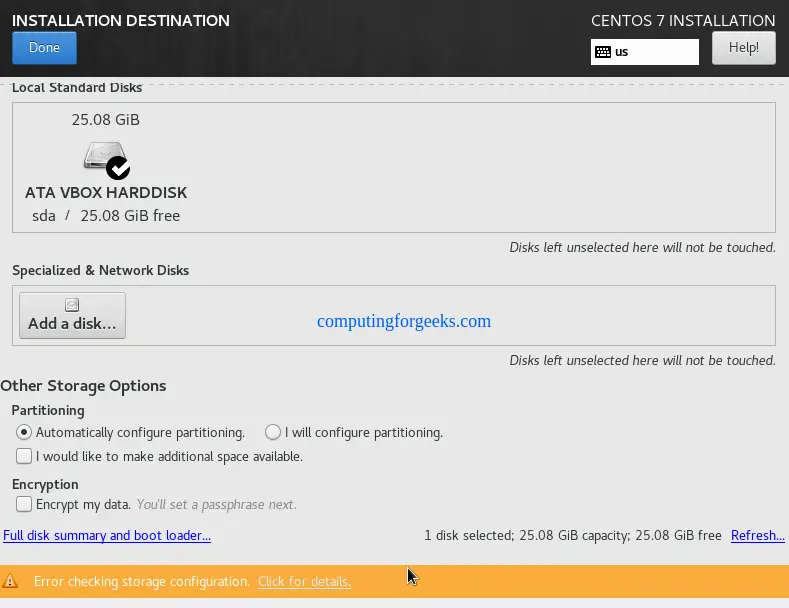Viewport: 789px width, 608px height.
Task: Click the Refresh... link
Action: (757, 536)
